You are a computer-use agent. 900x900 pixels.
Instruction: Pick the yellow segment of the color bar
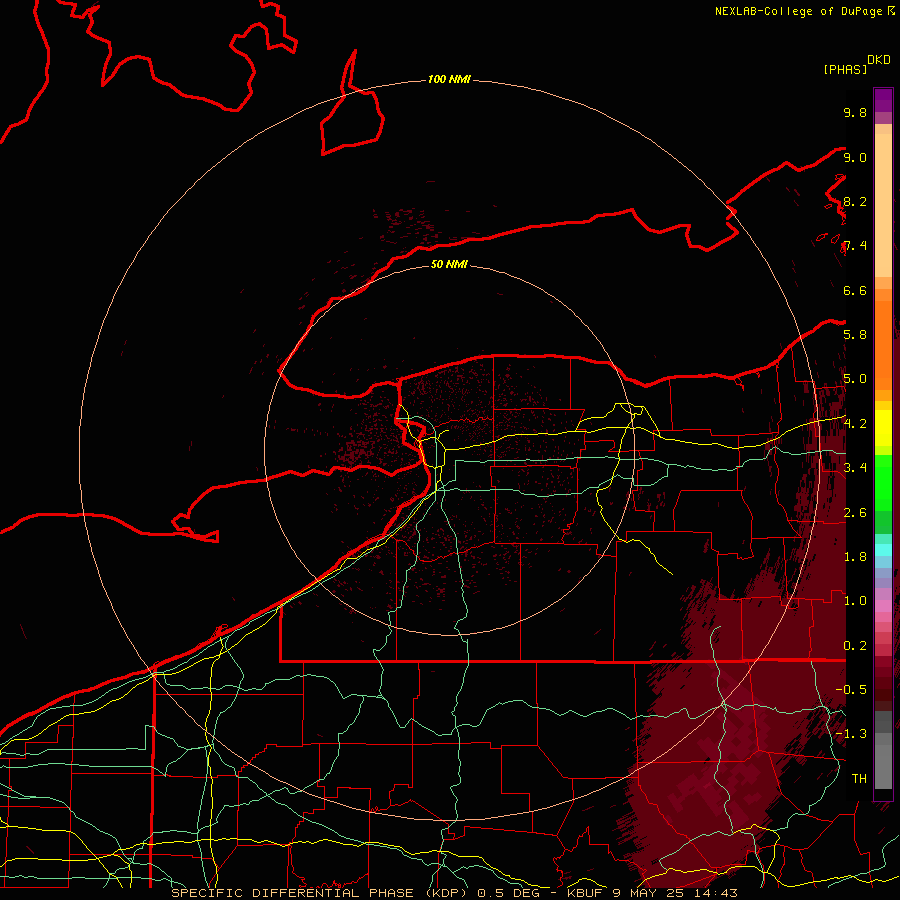click(883, 428)
